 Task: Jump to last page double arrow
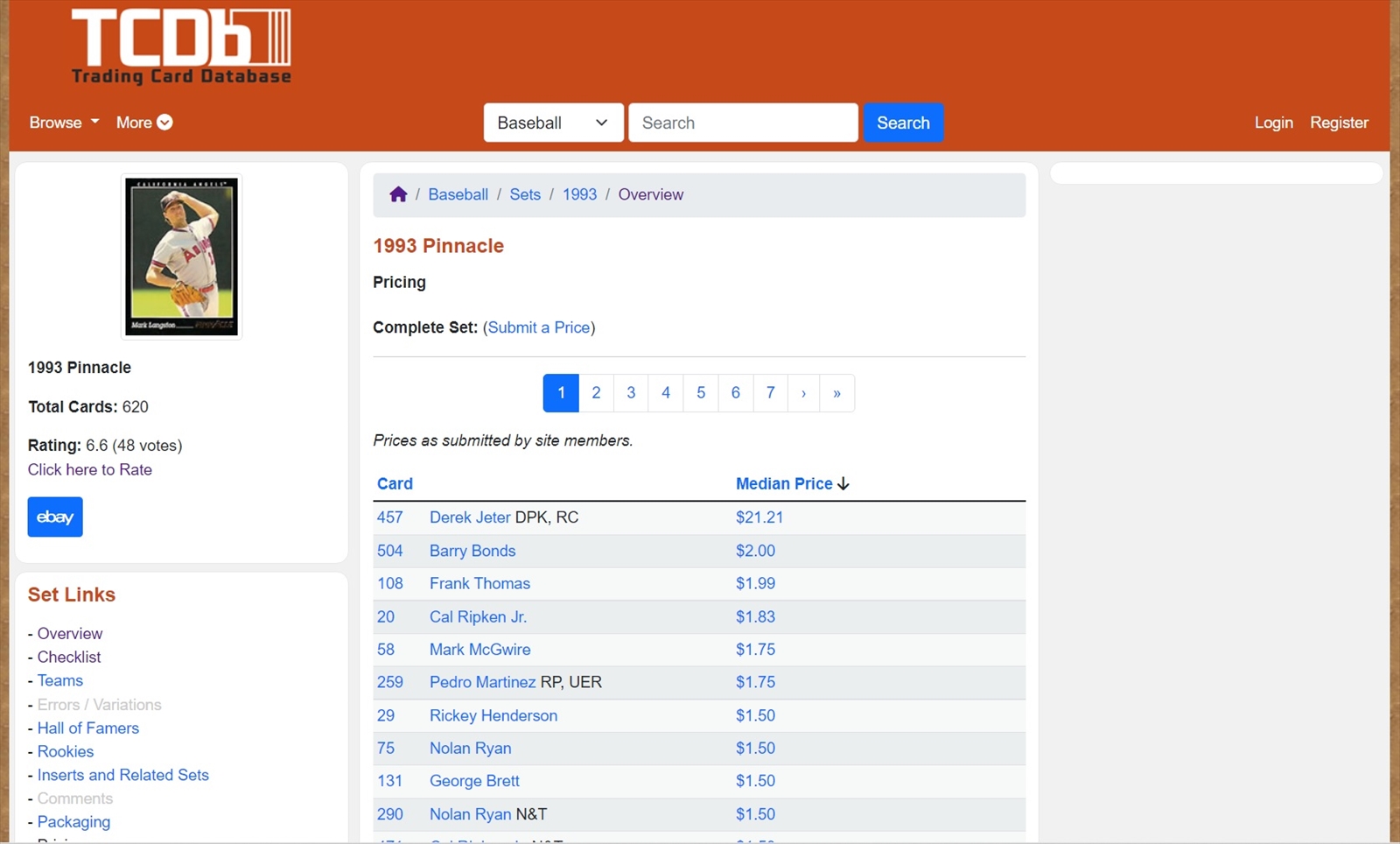[837, 393]
